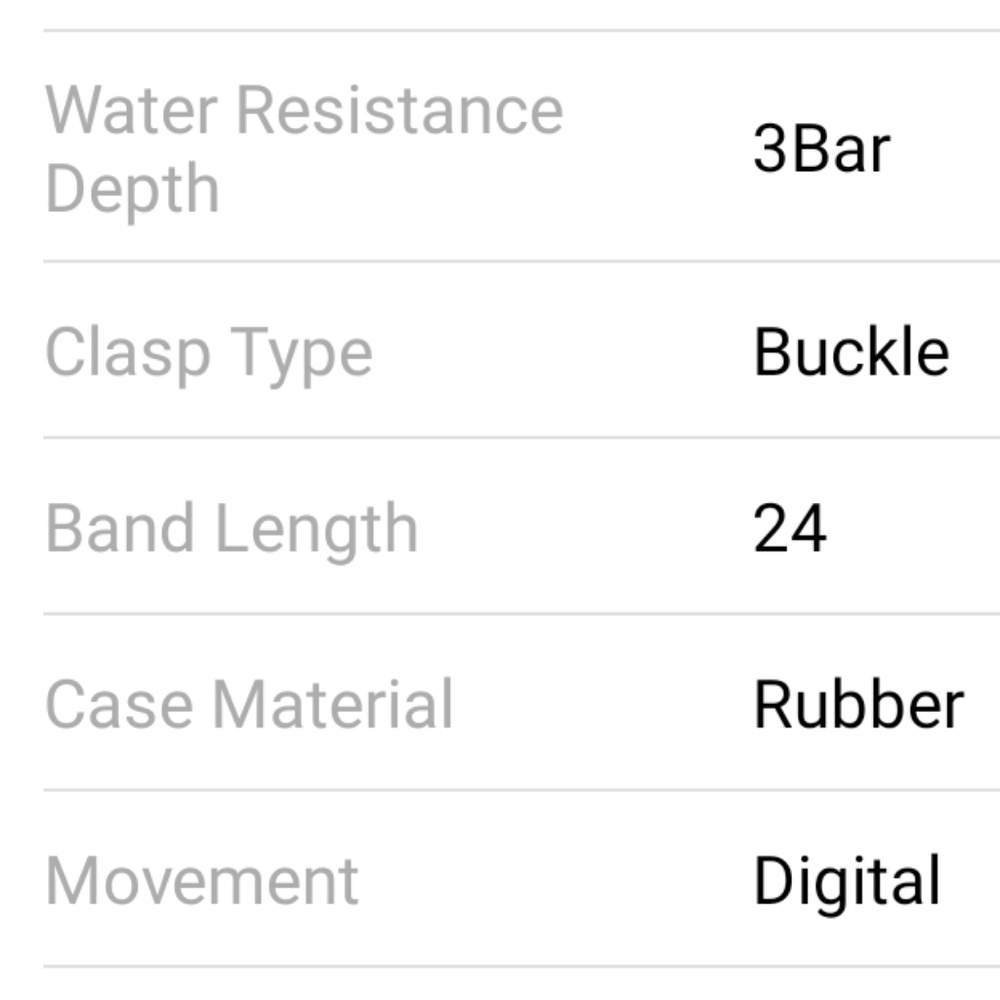Viewport: 1000px width, 1000px height.
Task: Click the Movement label
Action: (x=202, y=881)
